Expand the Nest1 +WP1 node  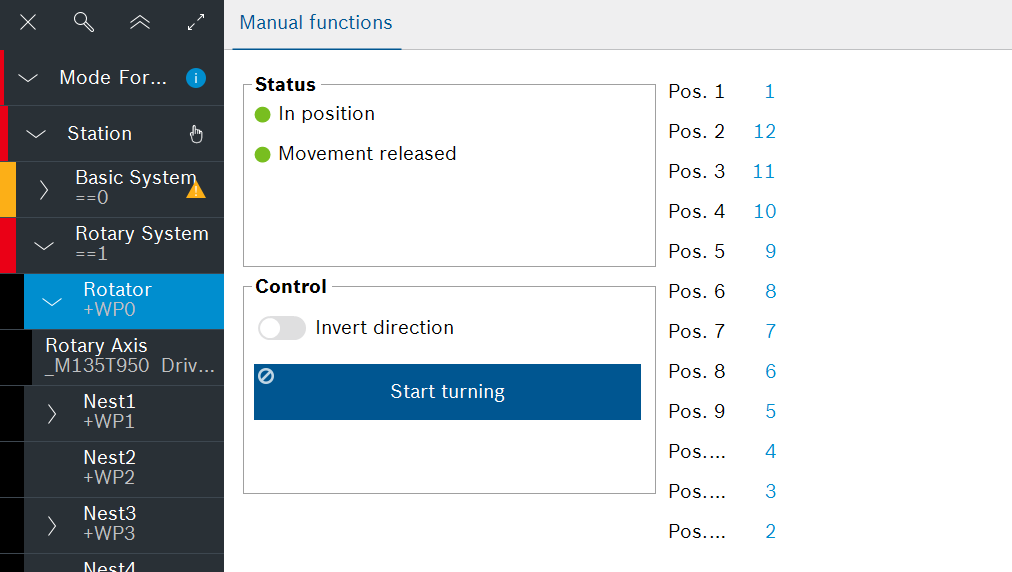tap(52, 414)
